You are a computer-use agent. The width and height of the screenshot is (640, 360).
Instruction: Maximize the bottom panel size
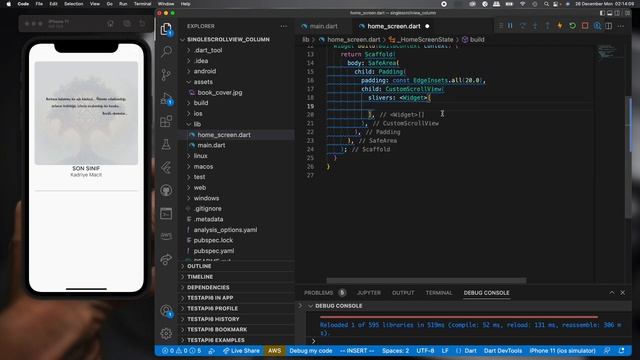(x=611, y=293)
